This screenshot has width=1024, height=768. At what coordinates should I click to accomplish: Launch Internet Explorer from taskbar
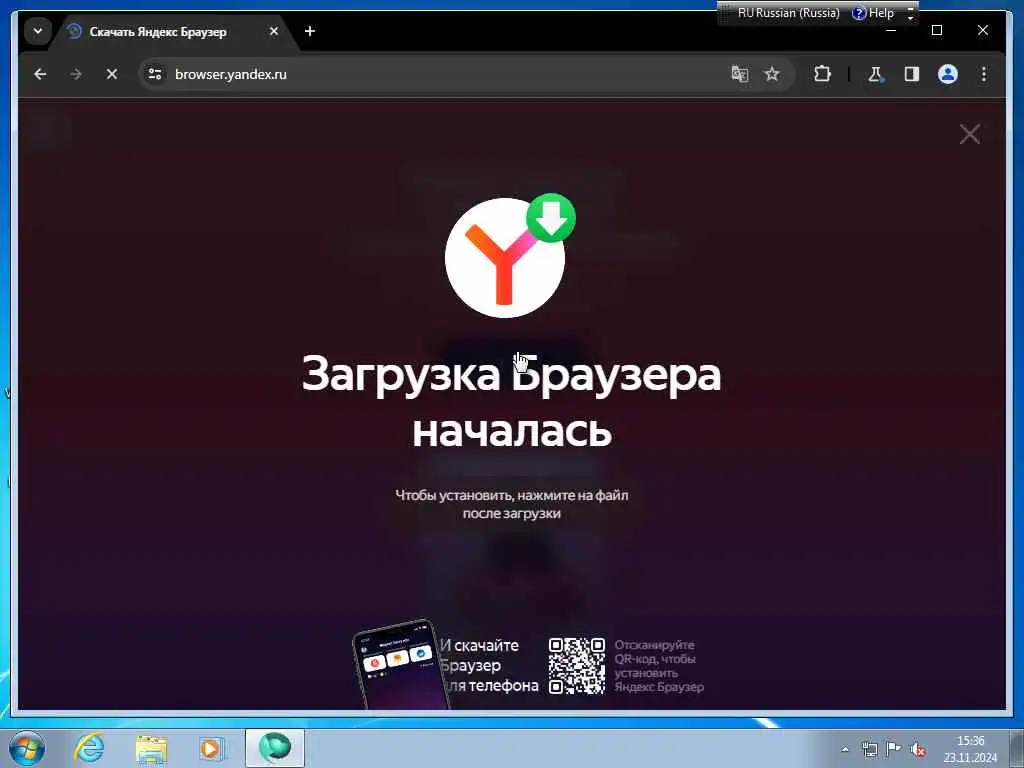point(89,748)
